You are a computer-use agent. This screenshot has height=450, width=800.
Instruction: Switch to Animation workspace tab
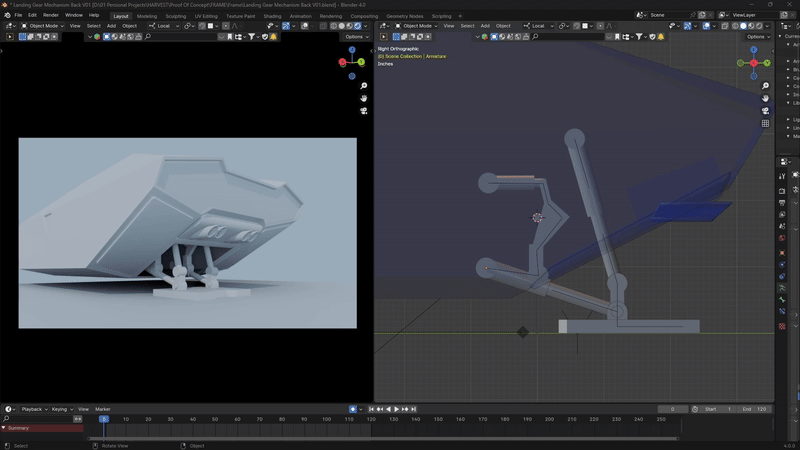click(x=300, y=16)
